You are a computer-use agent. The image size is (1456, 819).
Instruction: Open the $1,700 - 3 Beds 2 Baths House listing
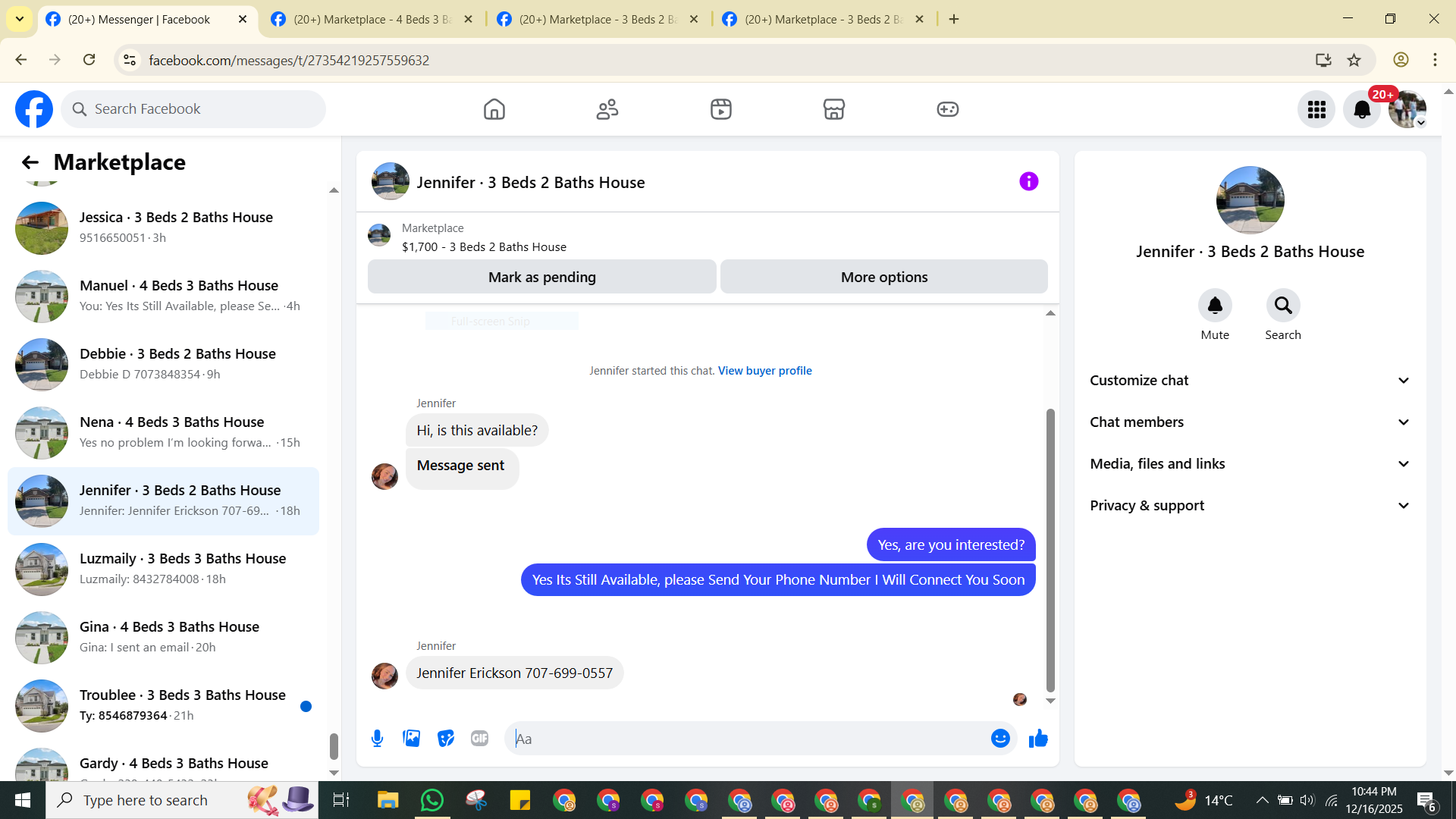pyautogui.click(x=484, y=247)
